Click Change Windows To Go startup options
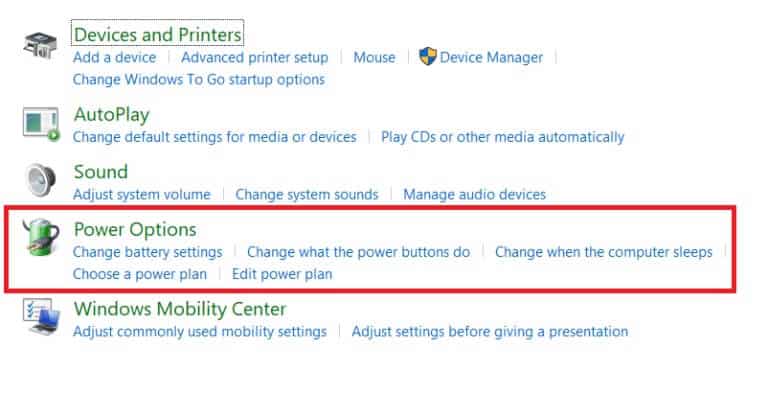This screenshot has height=393, width=768. pyautogui.click(x=199, y=79)
